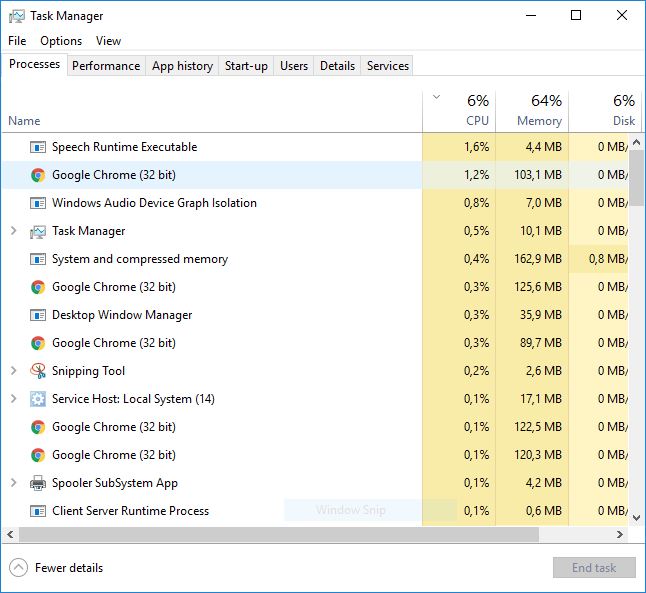Screen dimensions: 646x593
Task: Click the vertical scrollbar down arrow
Action: pyautogui.click(x=636, y=518)
